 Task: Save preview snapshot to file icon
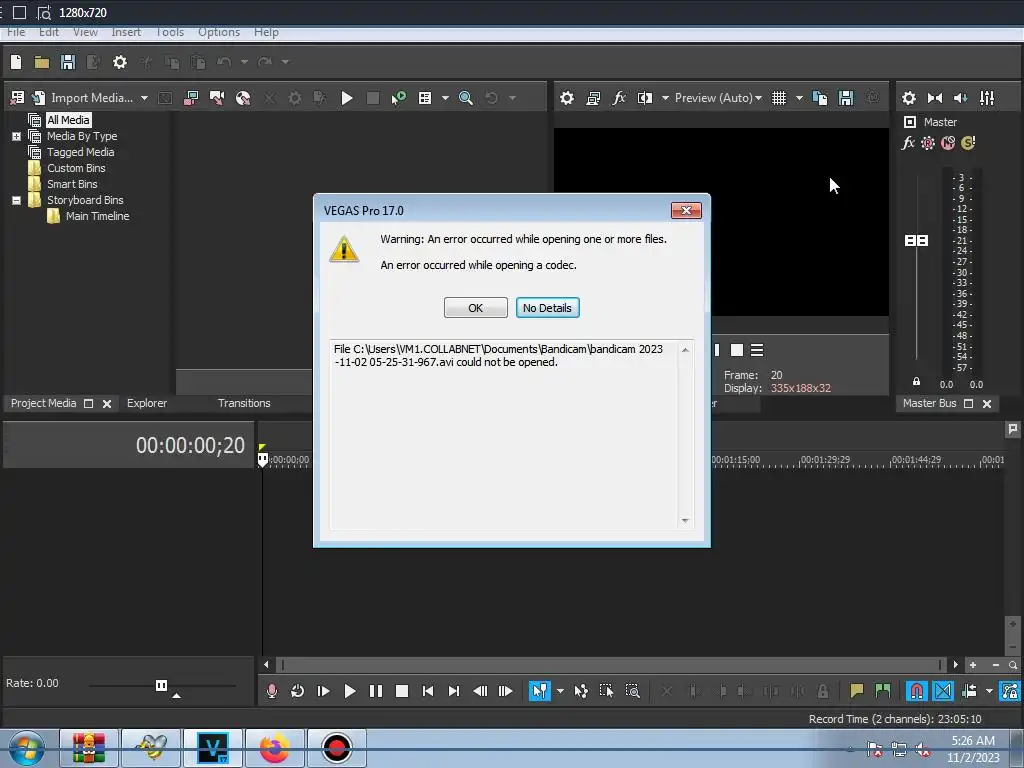tap(846, 98)
